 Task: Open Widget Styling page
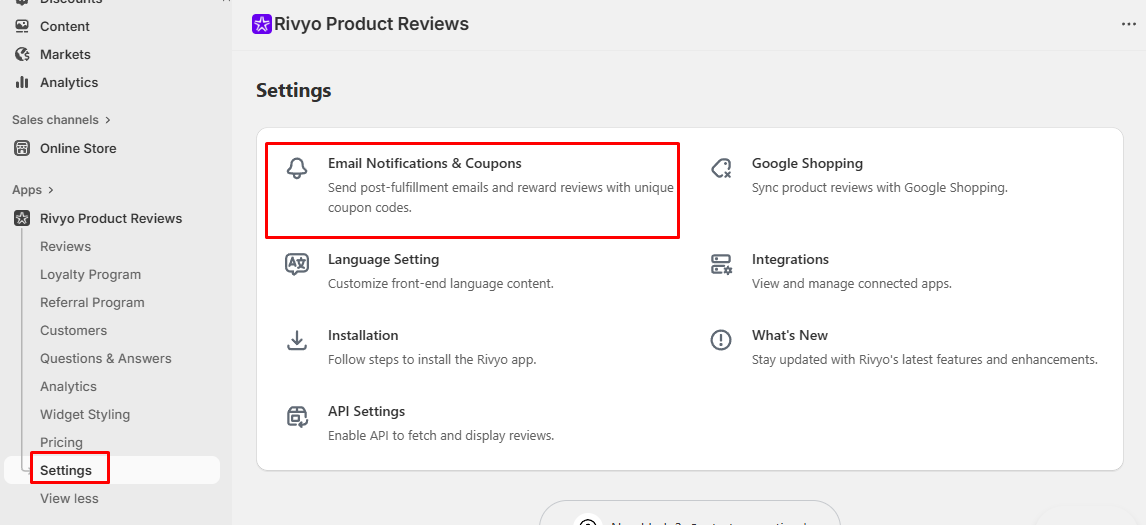[85, 415]
